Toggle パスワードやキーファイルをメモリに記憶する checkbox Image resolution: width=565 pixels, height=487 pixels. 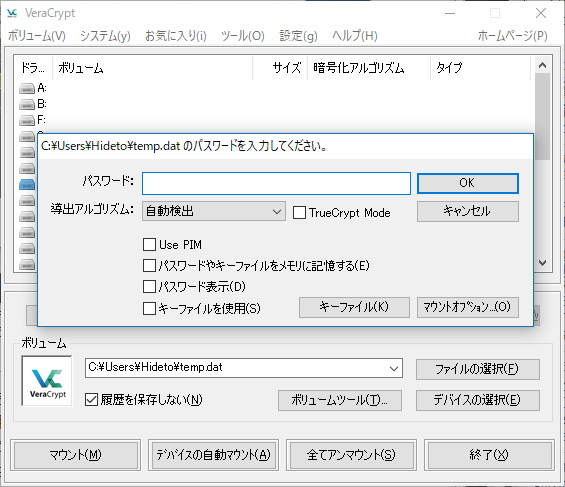pyautogui.click(x=150, y=266)
